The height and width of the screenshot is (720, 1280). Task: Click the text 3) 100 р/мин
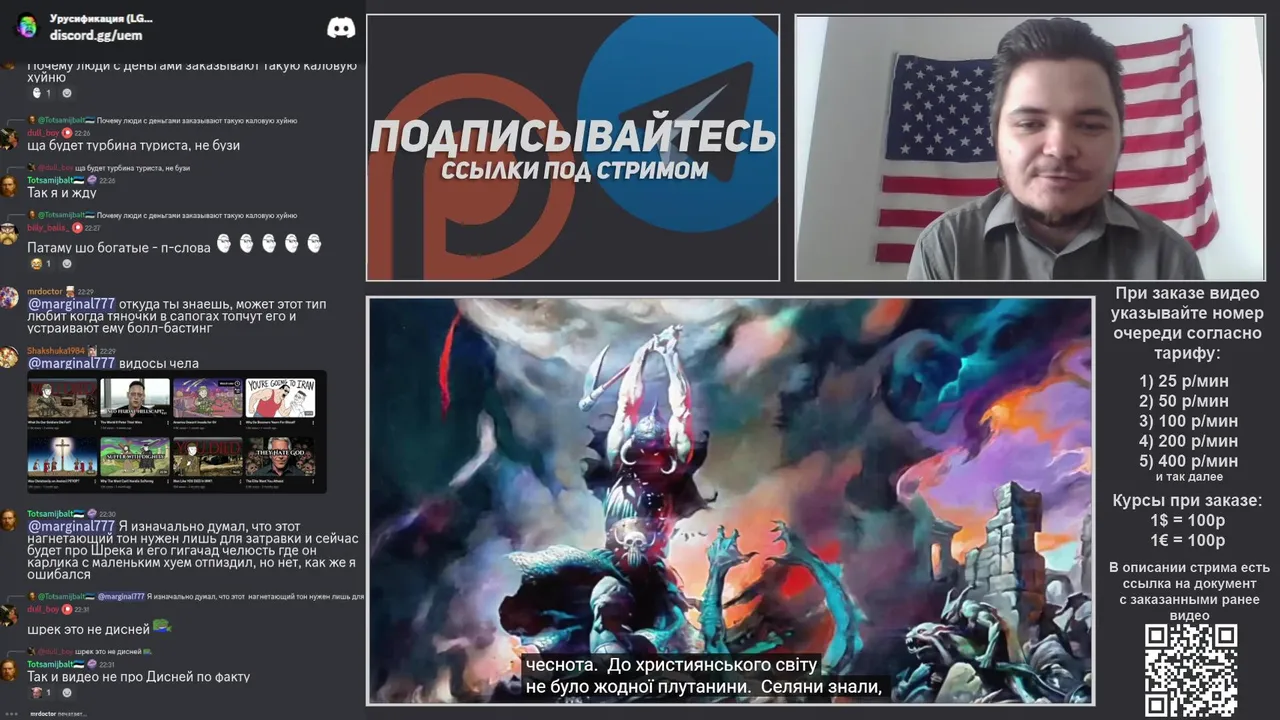pyautogui.click(x=1188, y=421)
